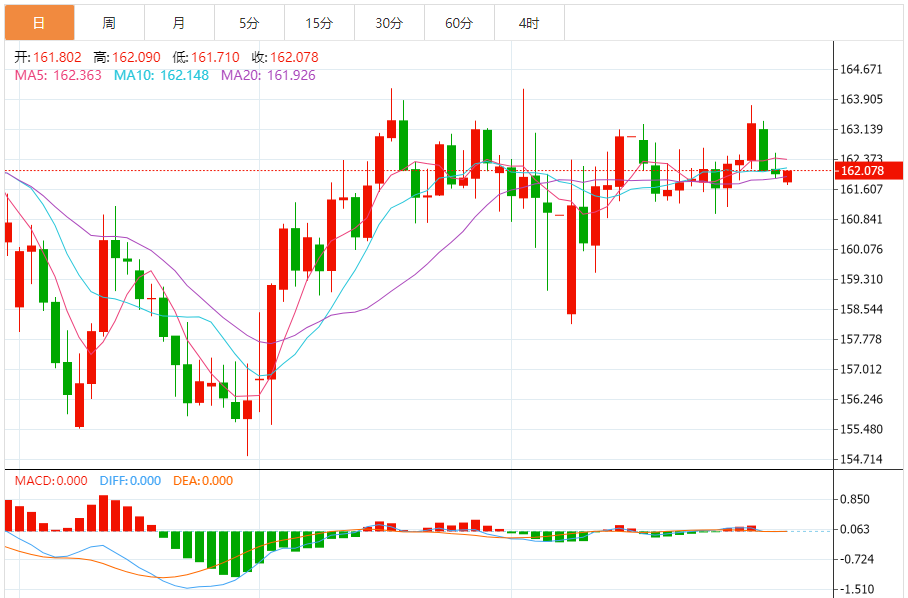Click the 157.778 price axis label
908x598 pixels.
(x=861, y=339)
